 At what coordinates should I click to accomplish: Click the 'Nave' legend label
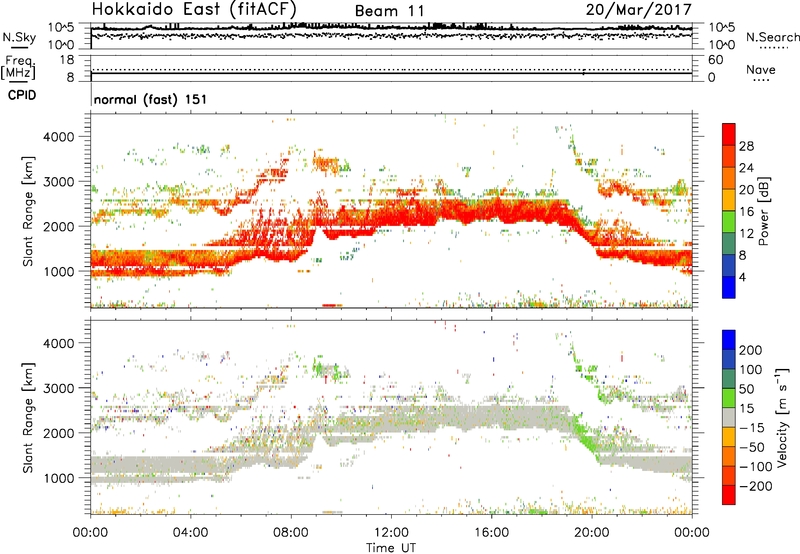pyautogui.click(x=761, y=69)
